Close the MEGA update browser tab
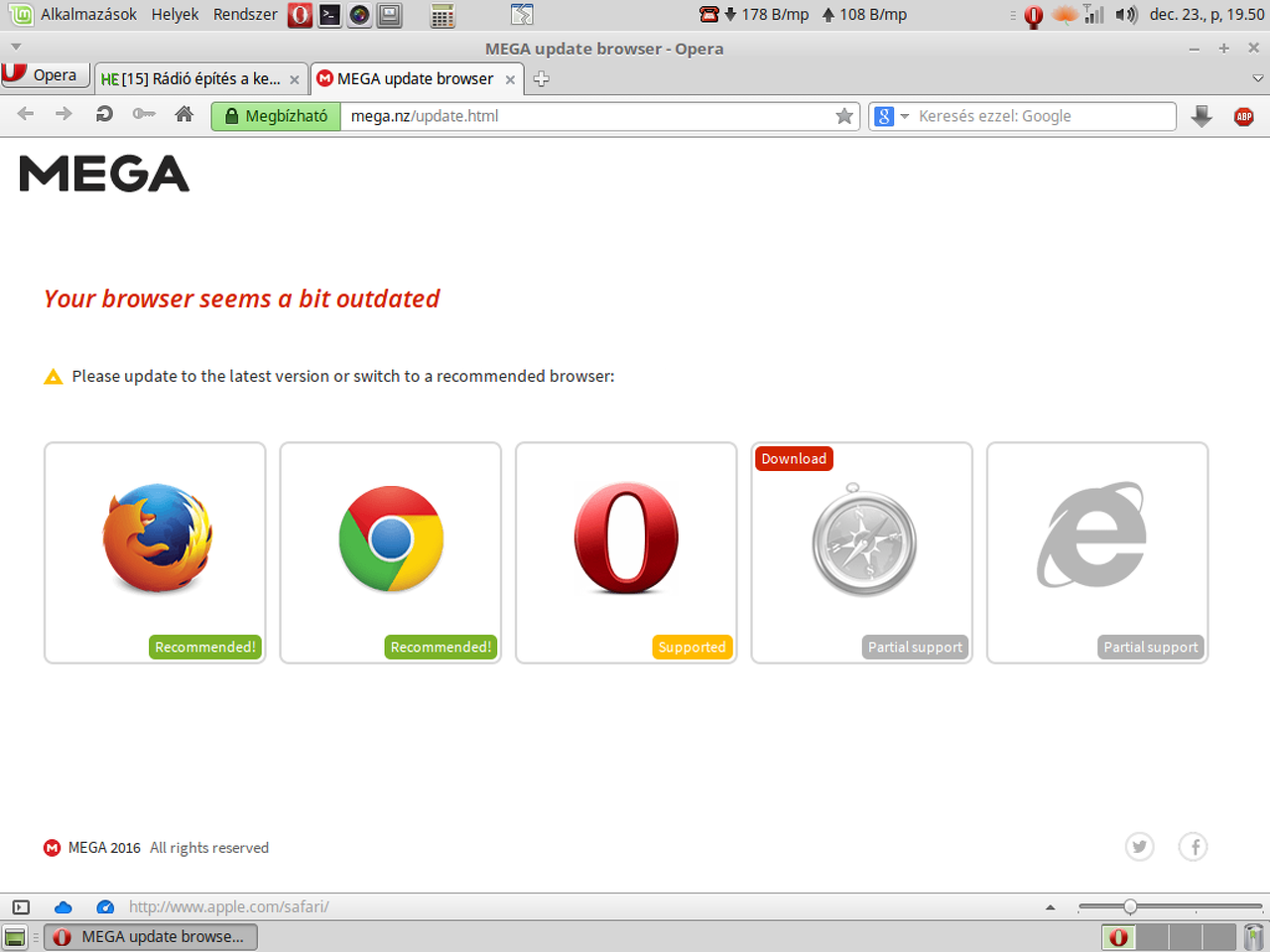This screenshot has width=1270, height=952. point(510,79)
